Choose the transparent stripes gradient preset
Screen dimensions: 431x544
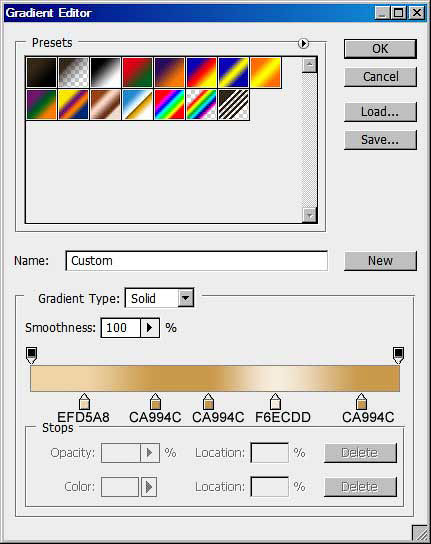click(x=233, y=104)
